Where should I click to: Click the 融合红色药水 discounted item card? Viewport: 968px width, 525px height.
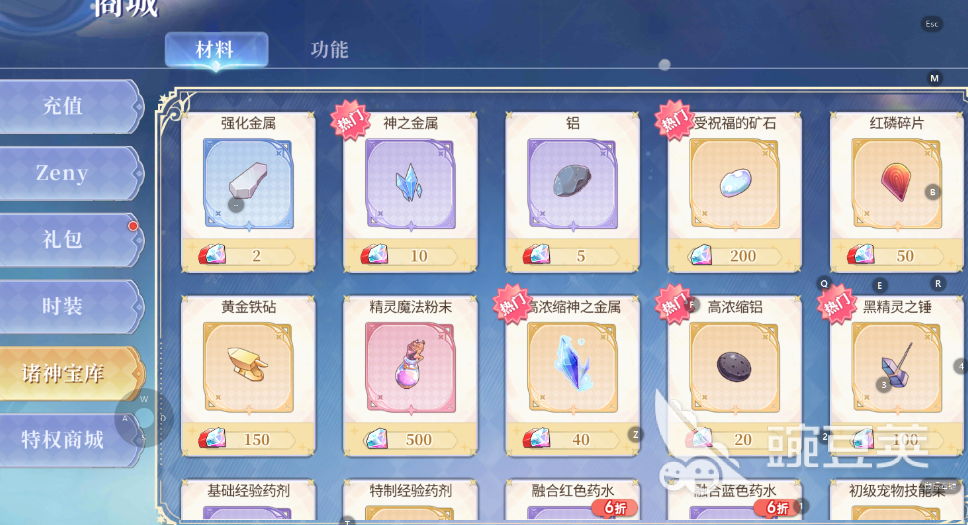[x=573, y=500]
